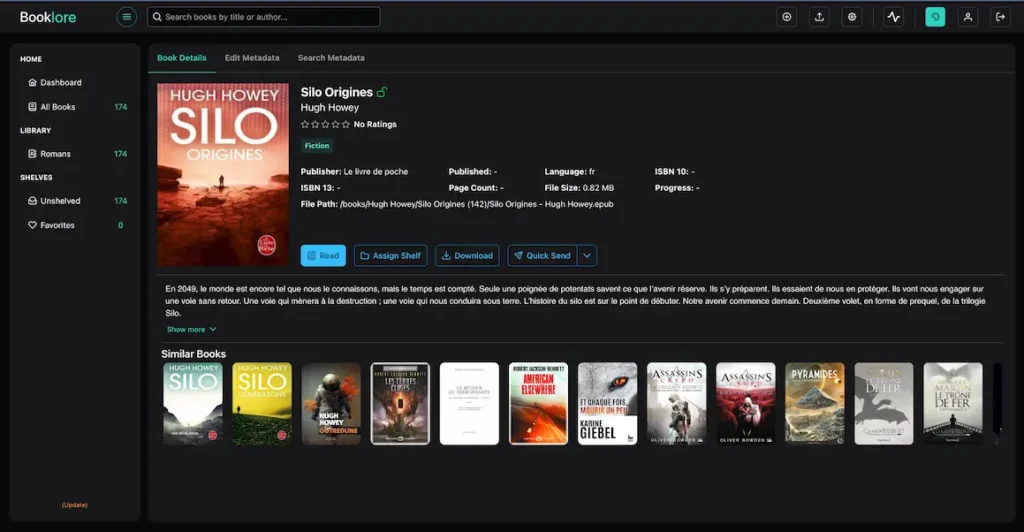Open the Hugh Howey Outredune cover
Viewport: 1024px width, 532px height.
tap(331, 403)
